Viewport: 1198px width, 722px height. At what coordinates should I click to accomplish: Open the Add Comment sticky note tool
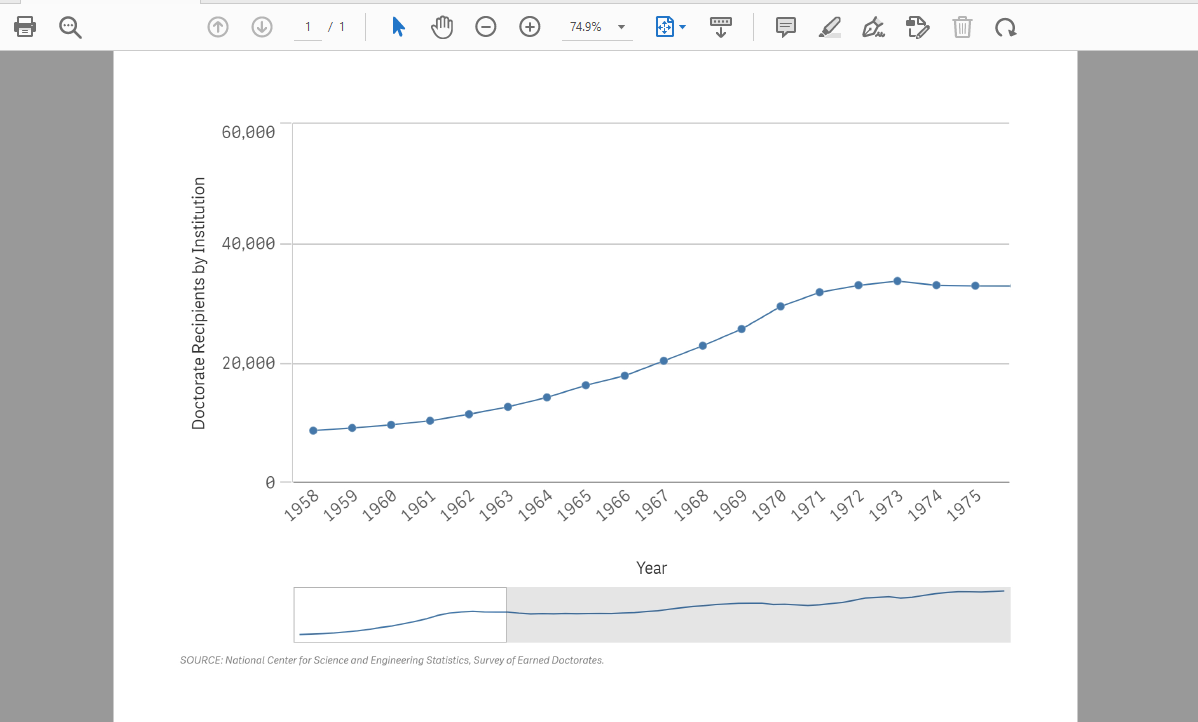[x=785, y=27]
